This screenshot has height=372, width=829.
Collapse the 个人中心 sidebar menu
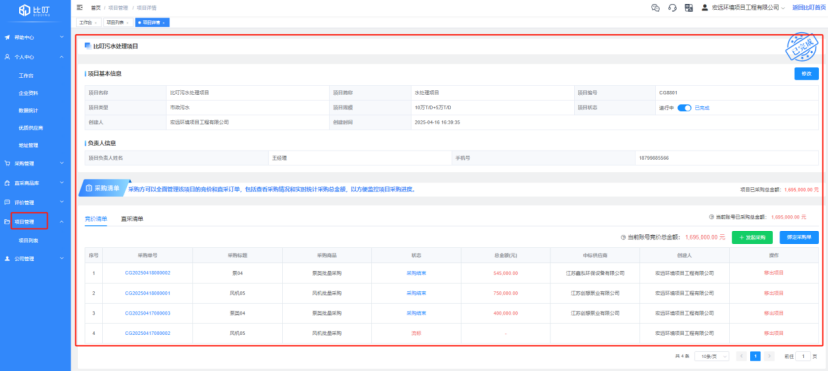coord(62,57)
